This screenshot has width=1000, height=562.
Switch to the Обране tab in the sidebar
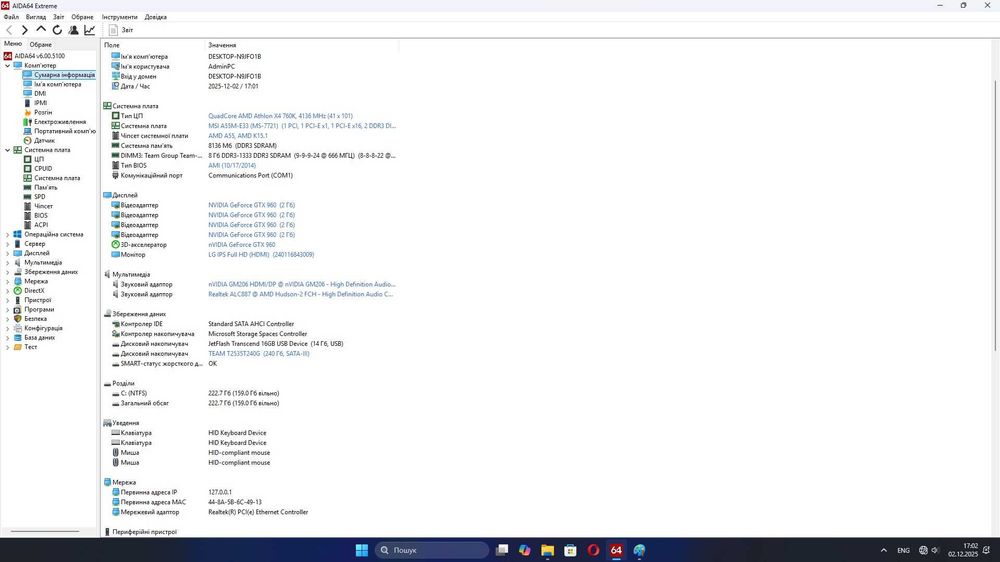pos(40,45)
